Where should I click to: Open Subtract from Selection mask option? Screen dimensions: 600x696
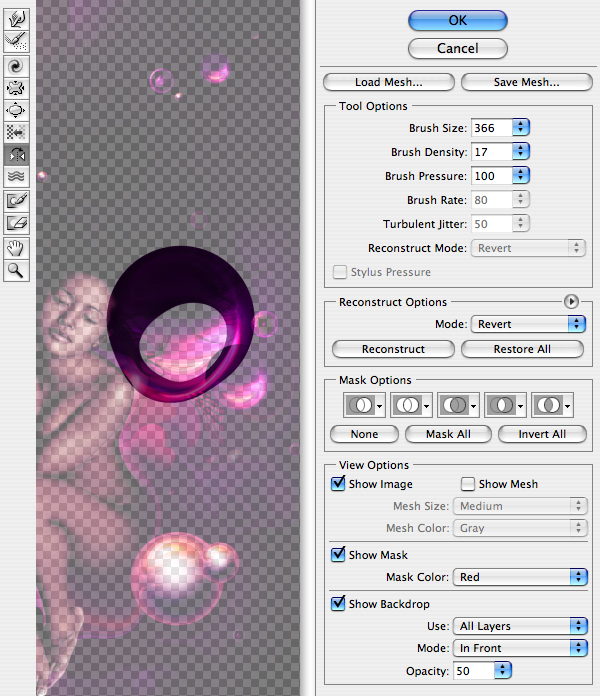[x=458, y=405]
